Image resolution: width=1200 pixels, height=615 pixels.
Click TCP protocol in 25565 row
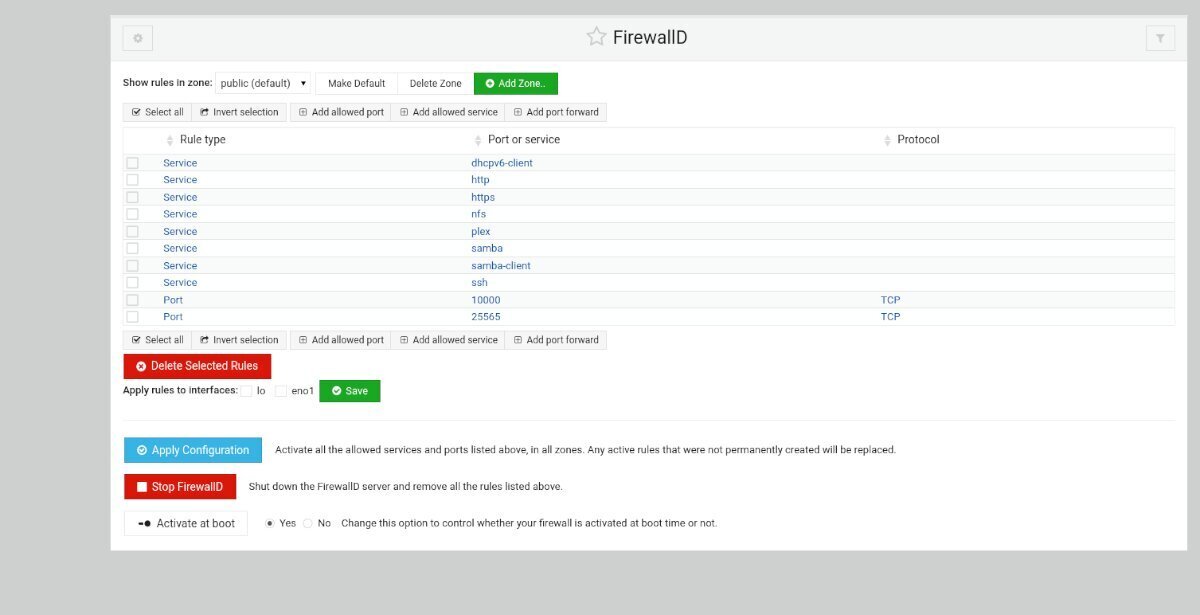[890, 317]
